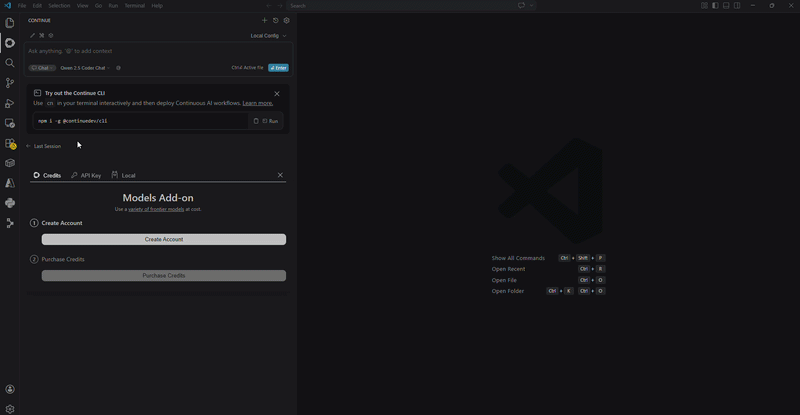
Task: Click the Open Recent hint text
Action: click(x=508, y=269)
